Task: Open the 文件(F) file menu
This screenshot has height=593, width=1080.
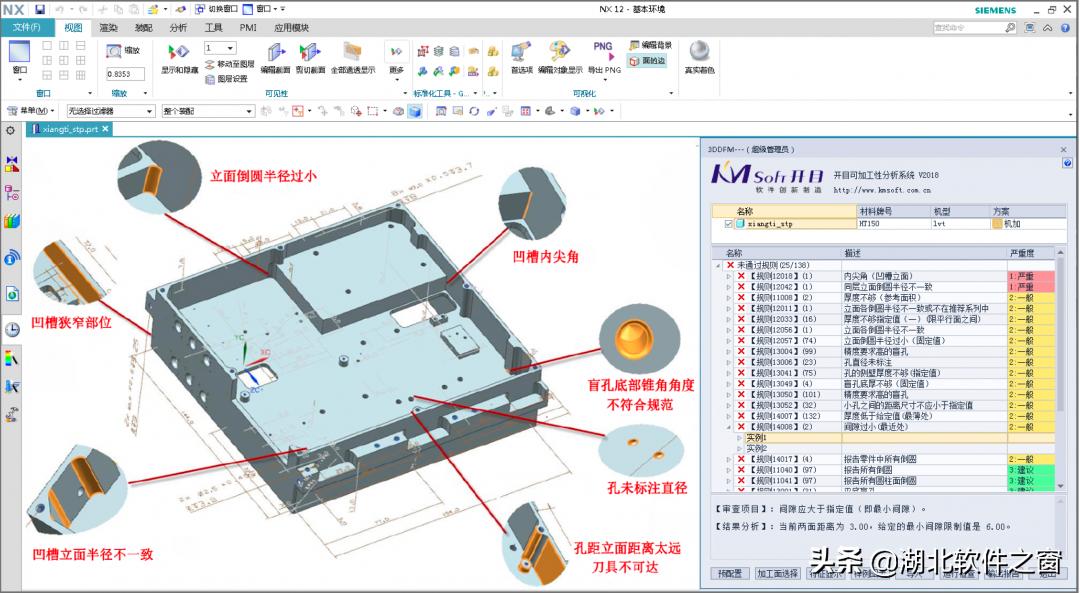Action: pyautogui.click(x=27, y=28)
